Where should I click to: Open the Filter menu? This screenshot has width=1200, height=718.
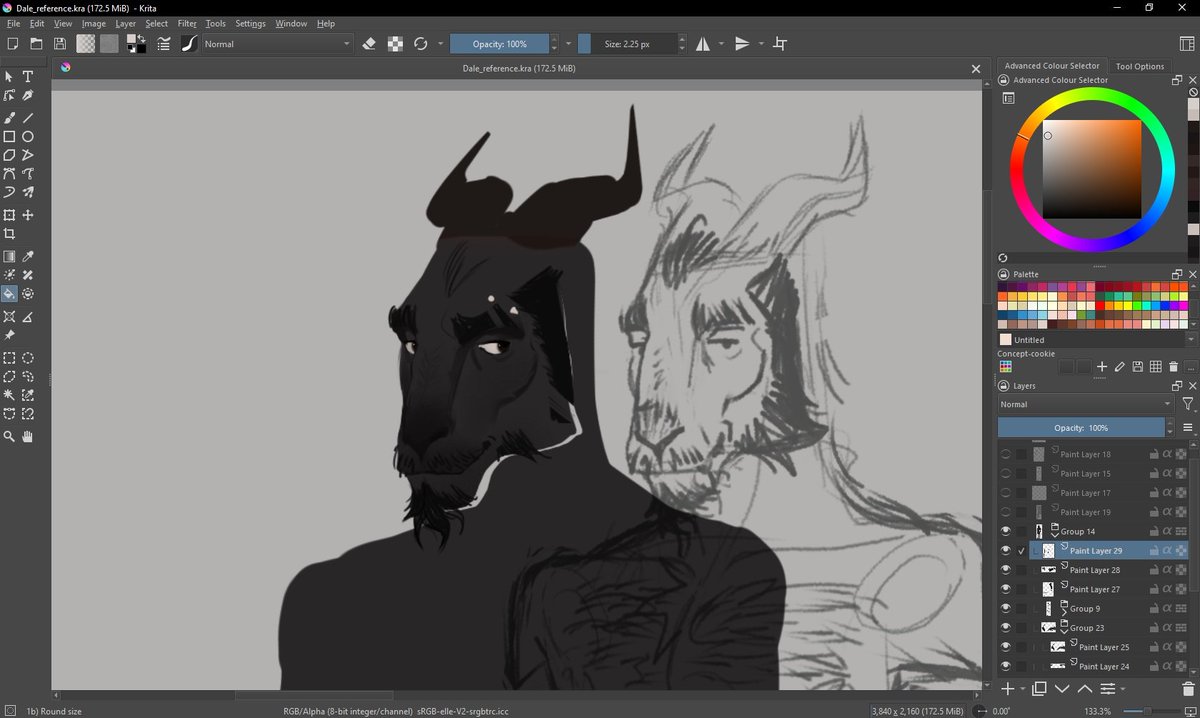[187, 23]
